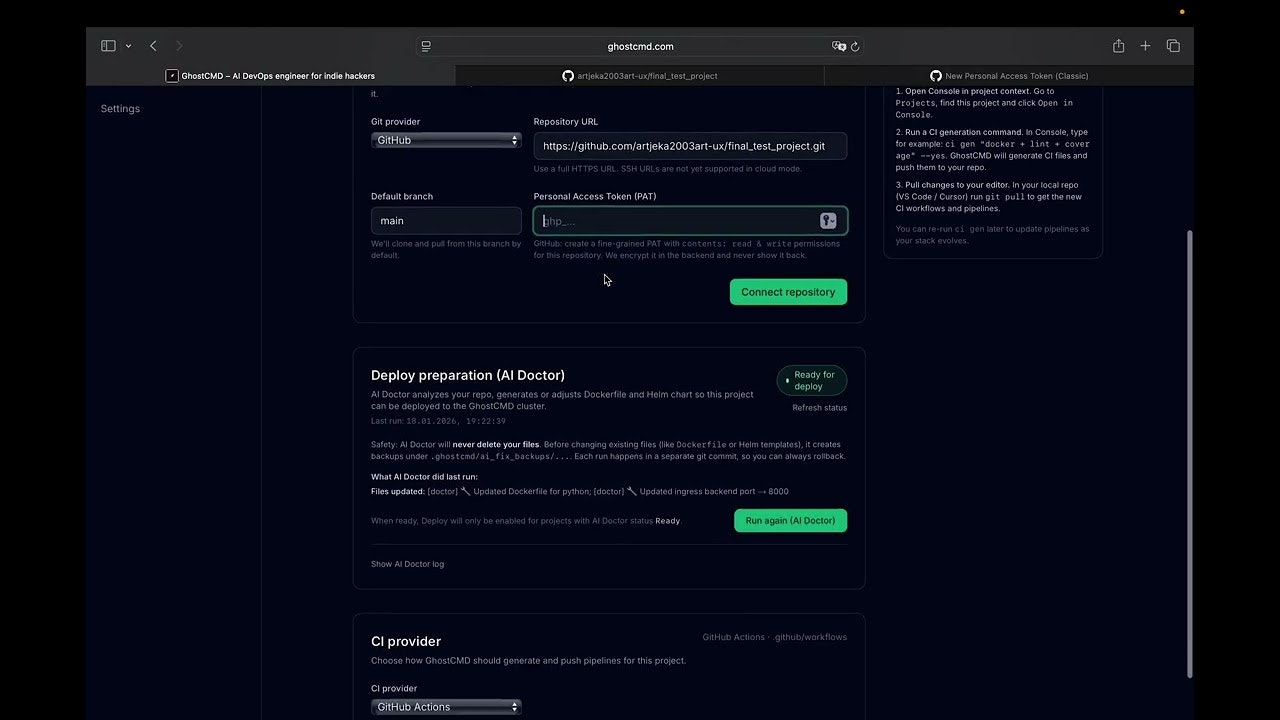
Task: Click the GhostCMD favicon on the first tab
Action: click(170, 75)
